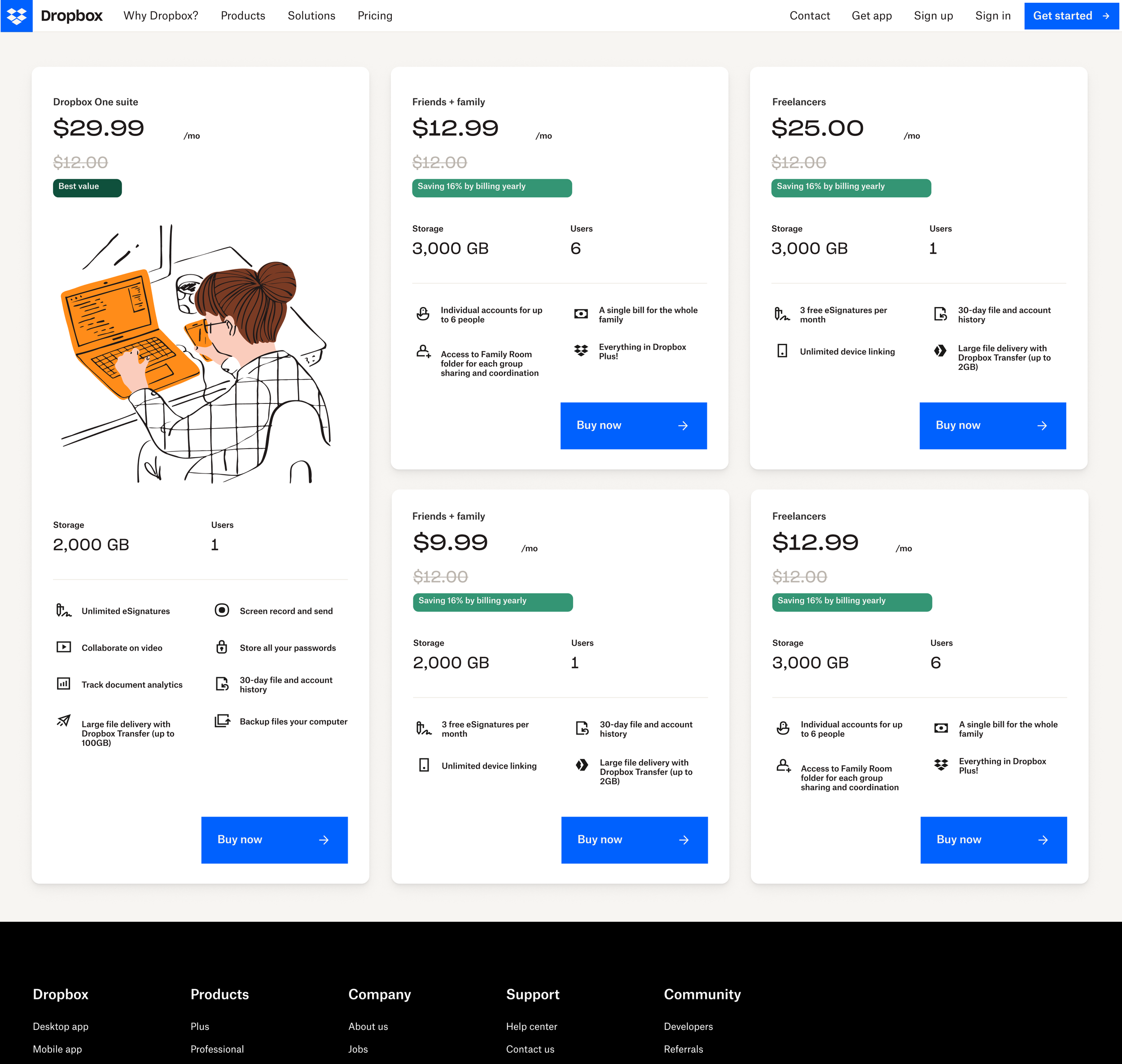Click the paper plane Dropbox Transfer icon
This screenshot has height=1064, width=1122.
(x=64, y=721)
